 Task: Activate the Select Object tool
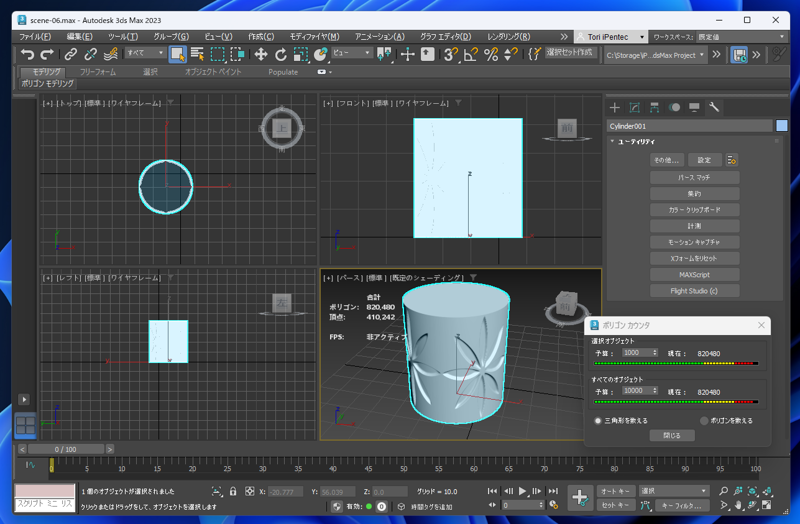pos(178,54)
